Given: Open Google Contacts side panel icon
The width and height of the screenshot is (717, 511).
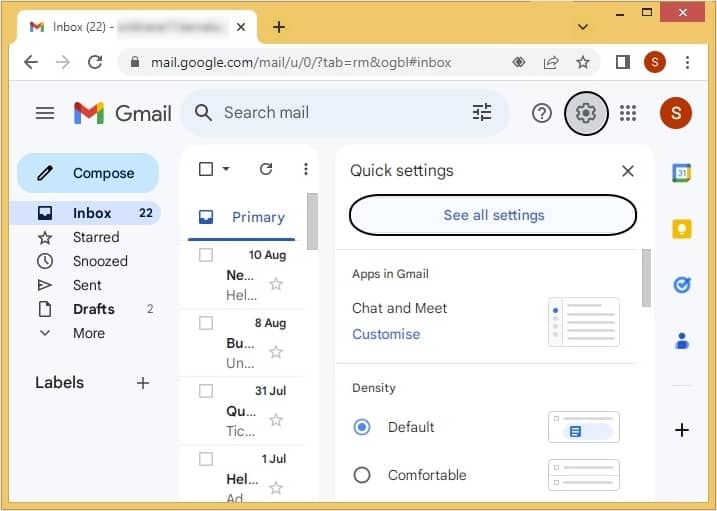Looking at the screenshot, I should 681,341.
